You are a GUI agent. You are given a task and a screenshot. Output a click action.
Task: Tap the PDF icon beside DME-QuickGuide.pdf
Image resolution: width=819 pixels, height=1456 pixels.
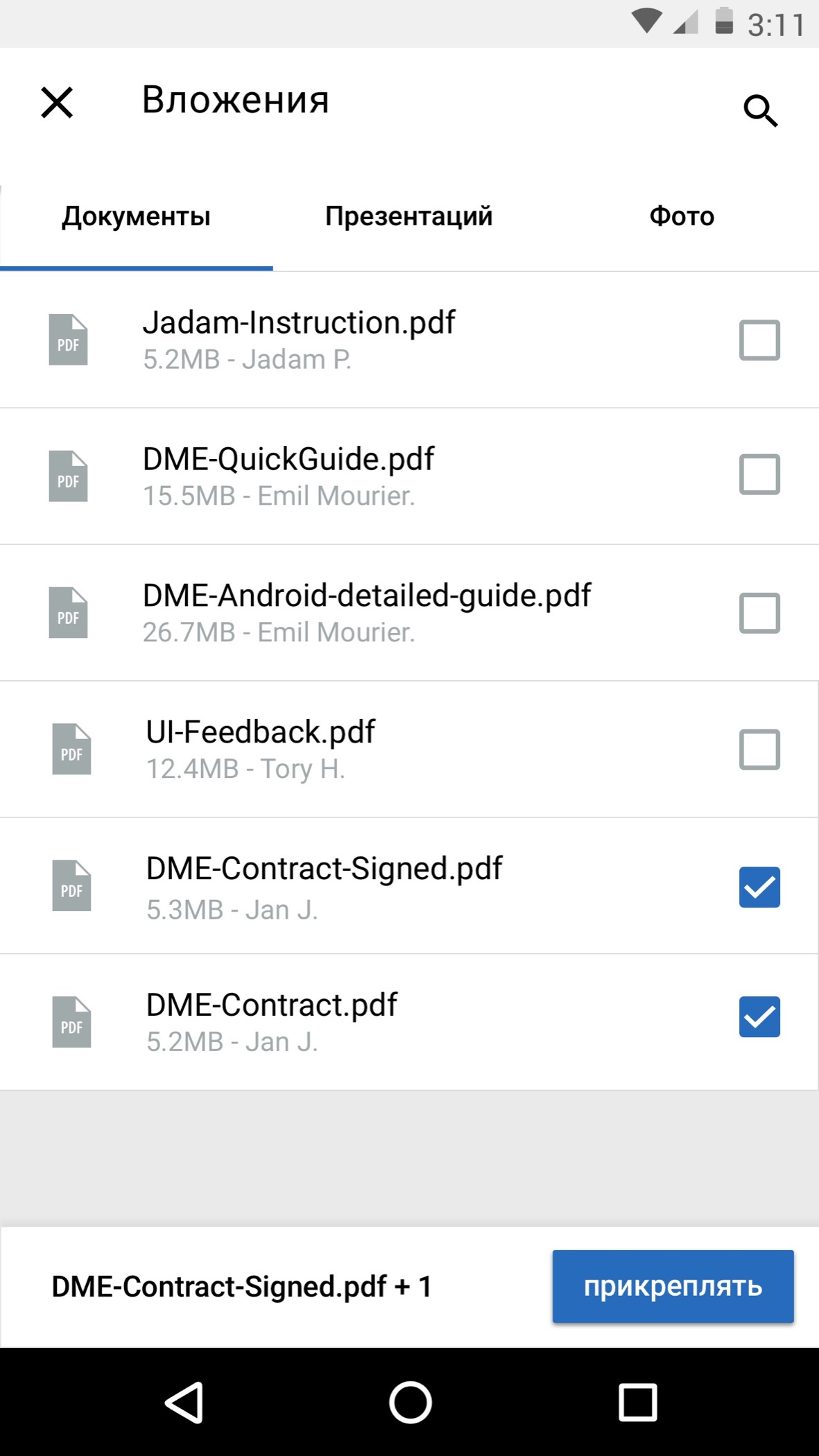click(68, 476)
